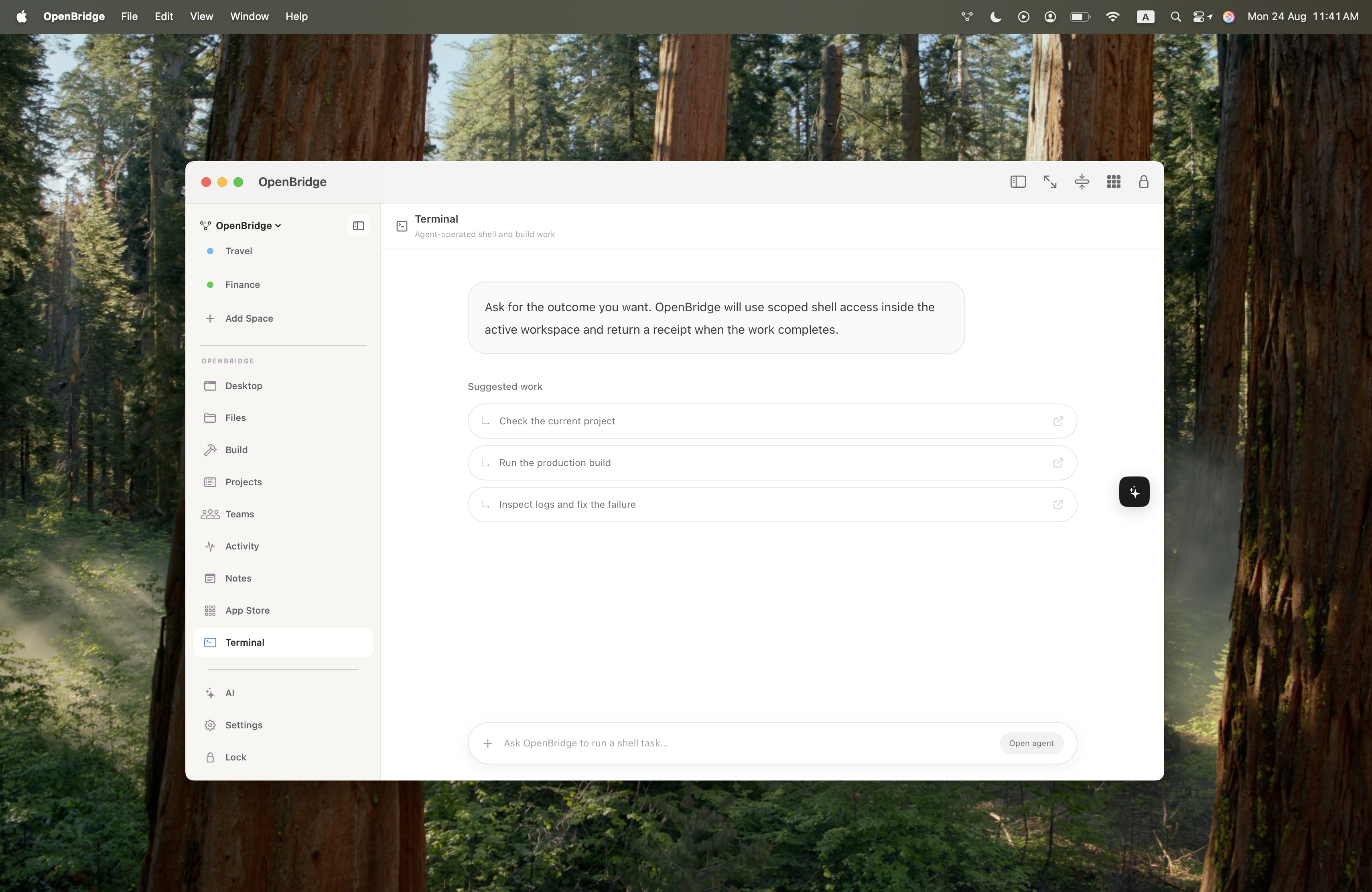Click the battery status icon
The width and height of the screenshot is (1372, 892).
click(1080, 17)
